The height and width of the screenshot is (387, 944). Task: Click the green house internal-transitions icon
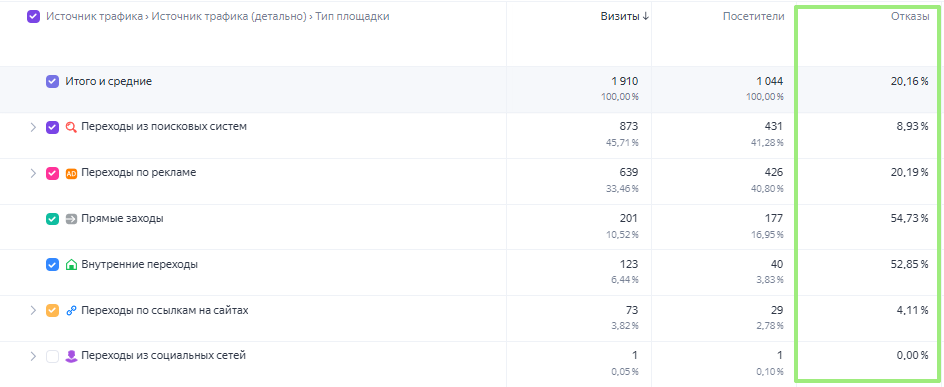pos(71,265)
